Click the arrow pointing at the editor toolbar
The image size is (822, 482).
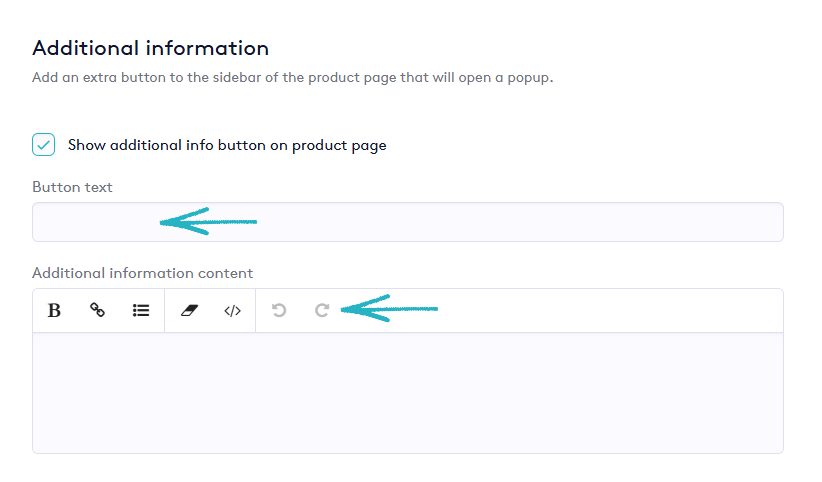click(388, 309)
